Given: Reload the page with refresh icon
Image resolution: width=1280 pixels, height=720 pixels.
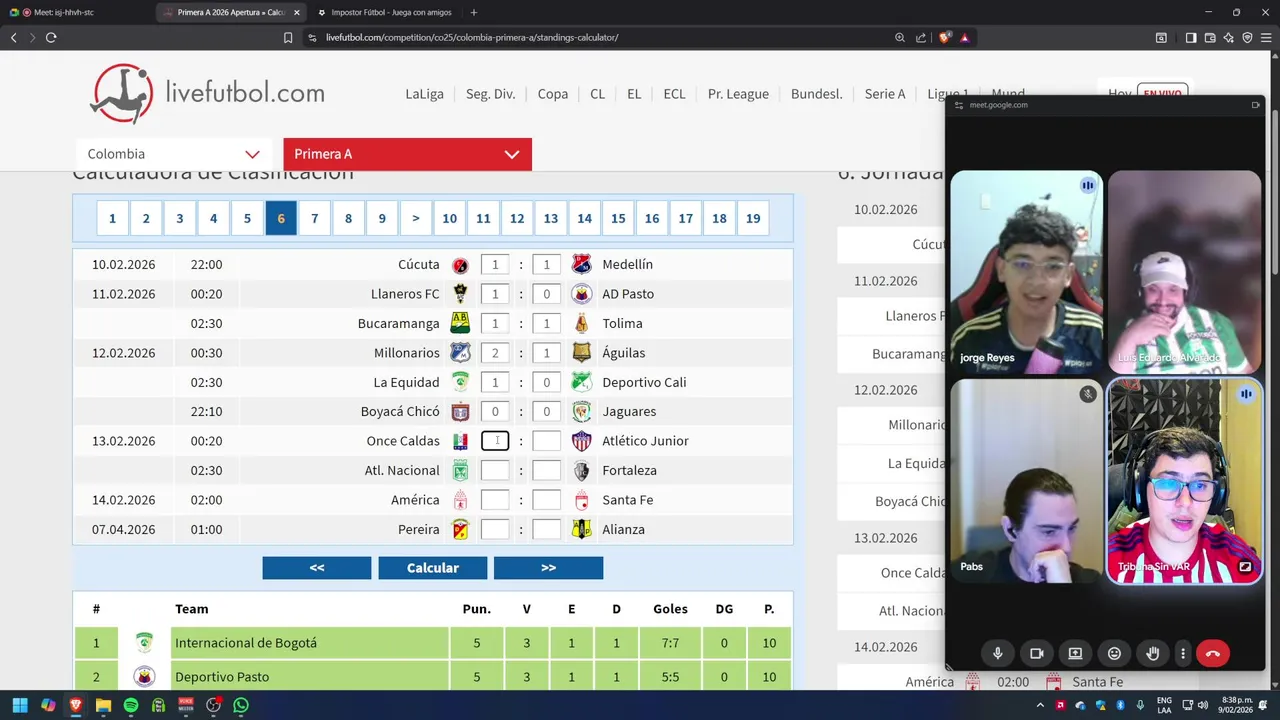Looking at the screenshot, I should pos(51,37).
